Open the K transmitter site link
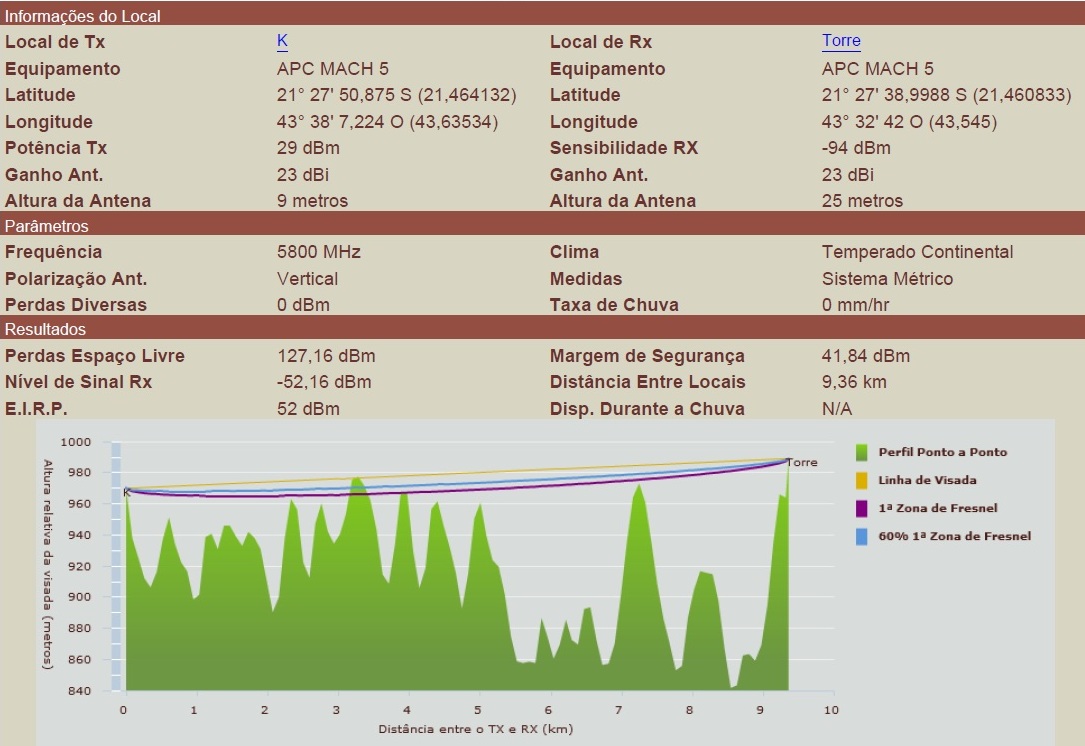The width and height of the screenshot is (1085, 746). click(282, 41)
